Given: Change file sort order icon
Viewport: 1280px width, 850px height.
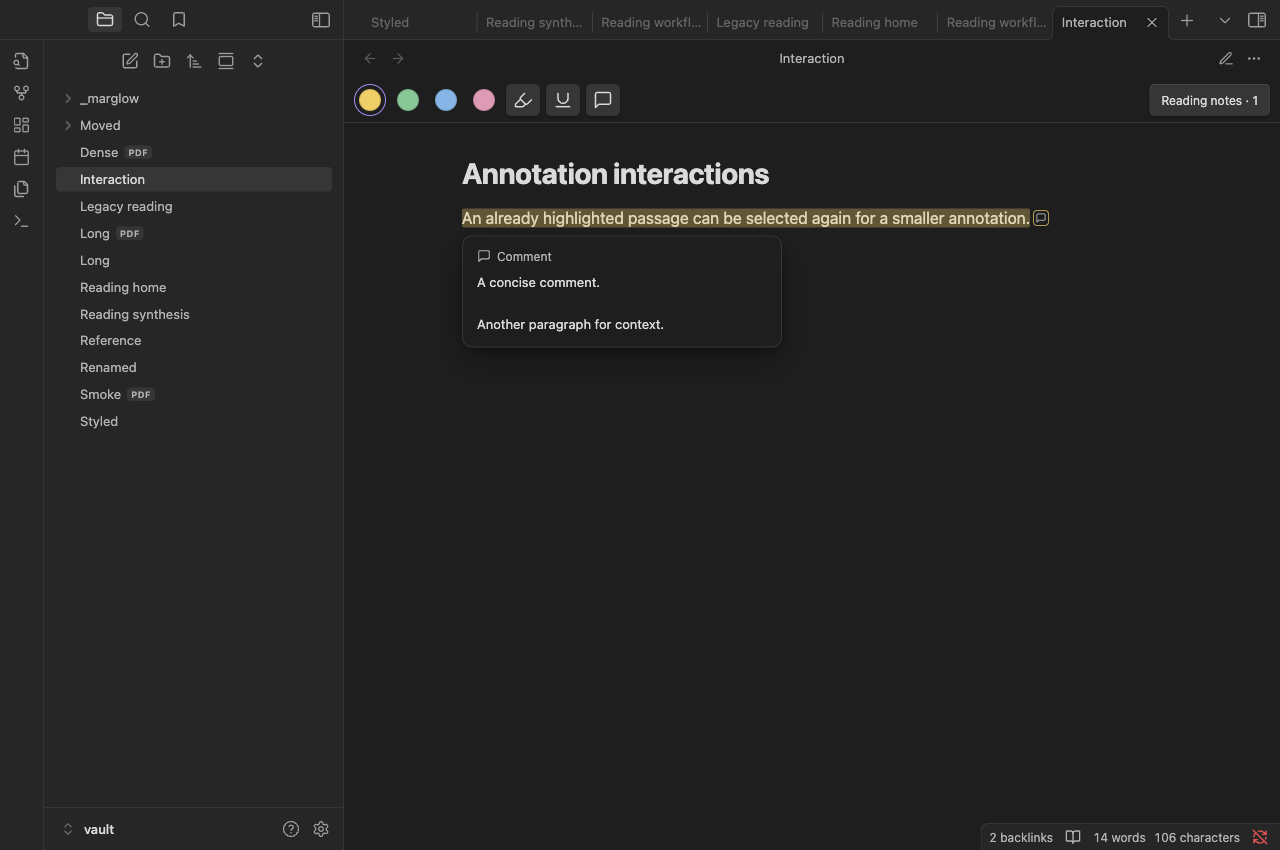Looking at the screenshot, I should (194, 61).
